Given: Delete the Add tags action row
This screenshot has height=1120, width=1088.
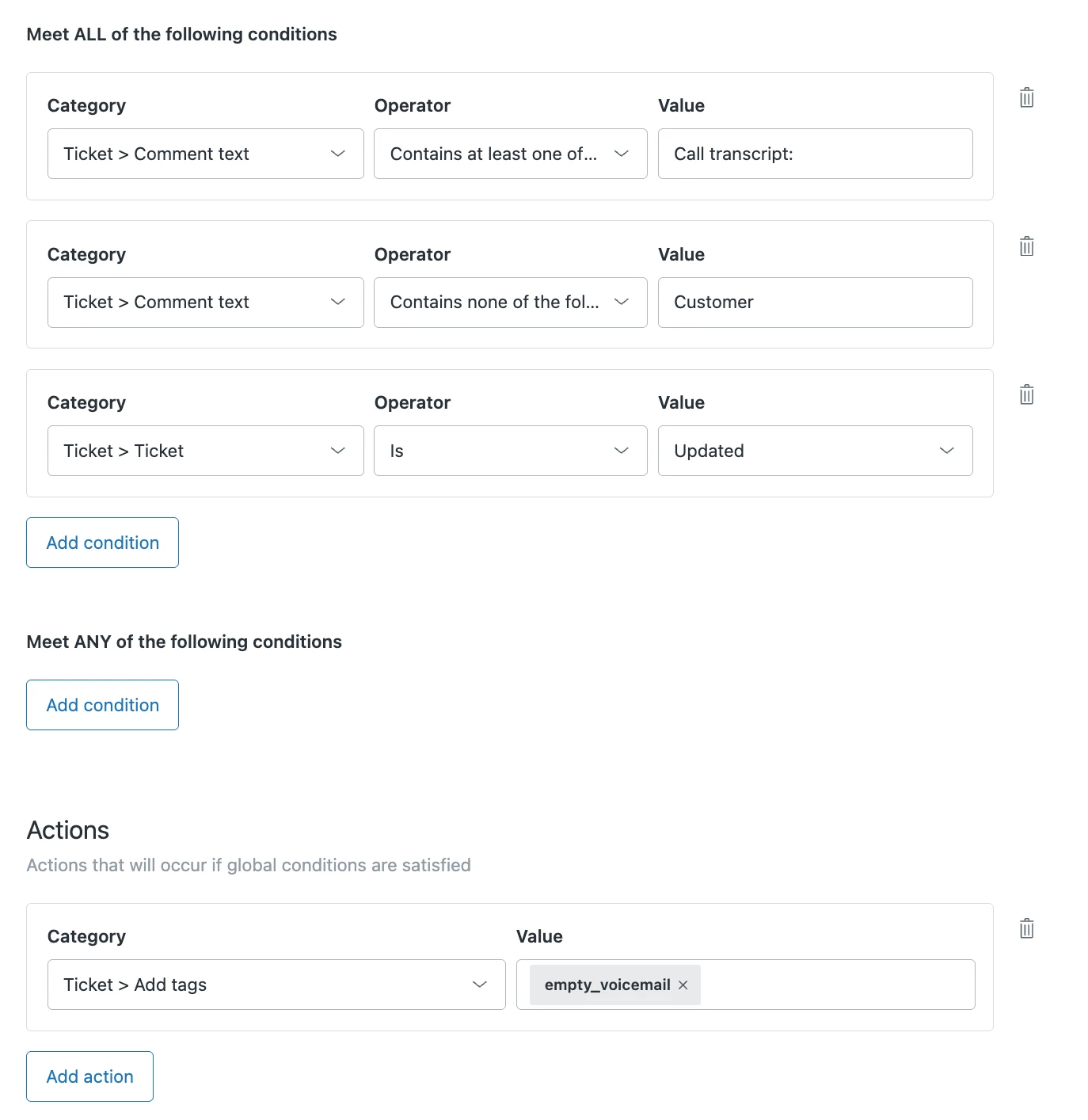Looking at the screenshot, I should (x=1026, y=928).
